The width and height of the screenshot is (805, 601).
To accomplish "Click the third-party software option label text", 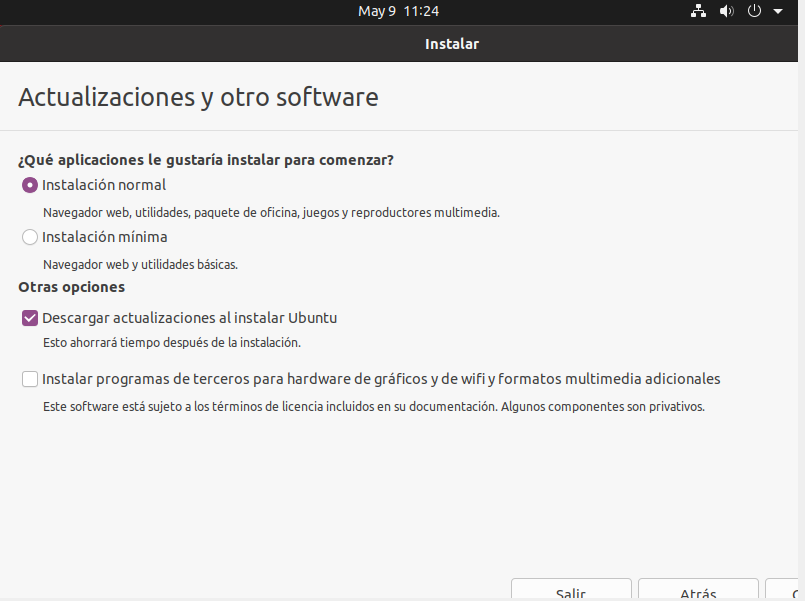I will pos(381,379).
